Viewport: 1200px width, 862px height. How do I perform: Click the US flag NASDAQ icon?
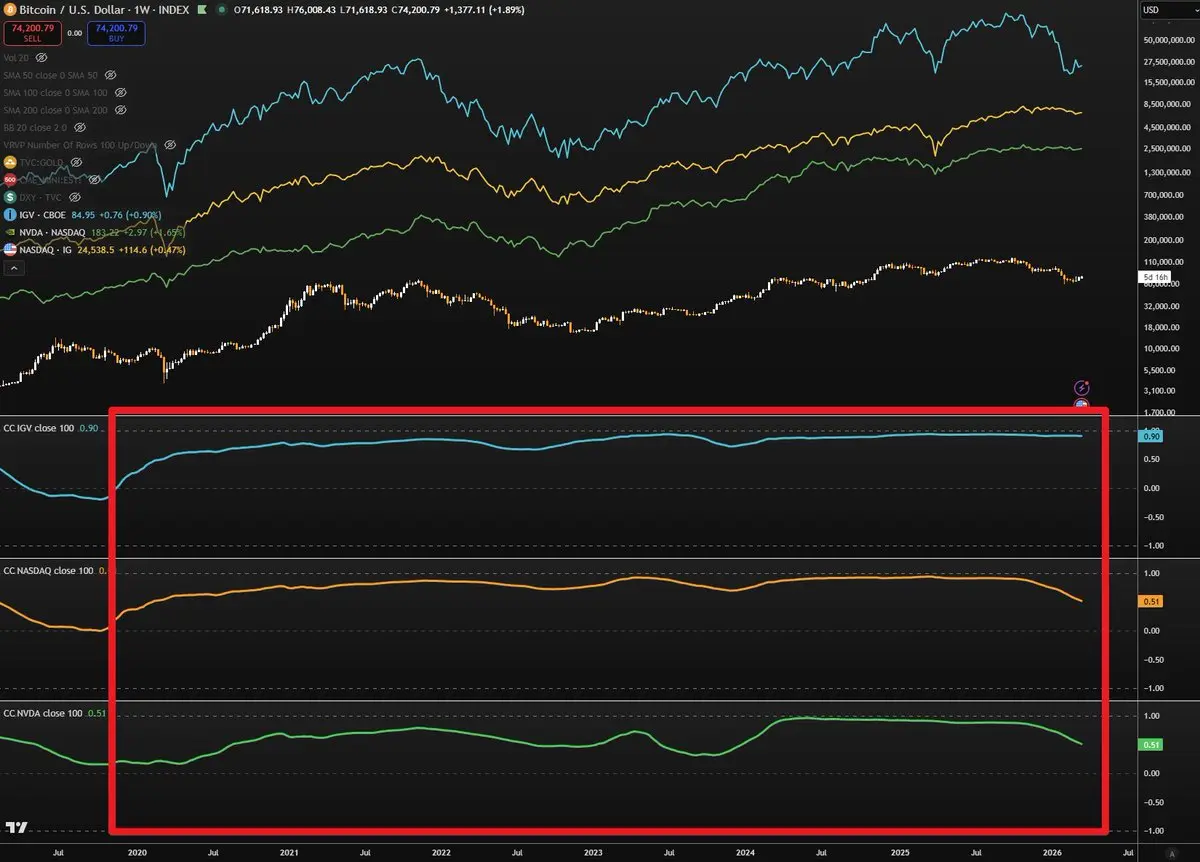click(x=10, y=250)
